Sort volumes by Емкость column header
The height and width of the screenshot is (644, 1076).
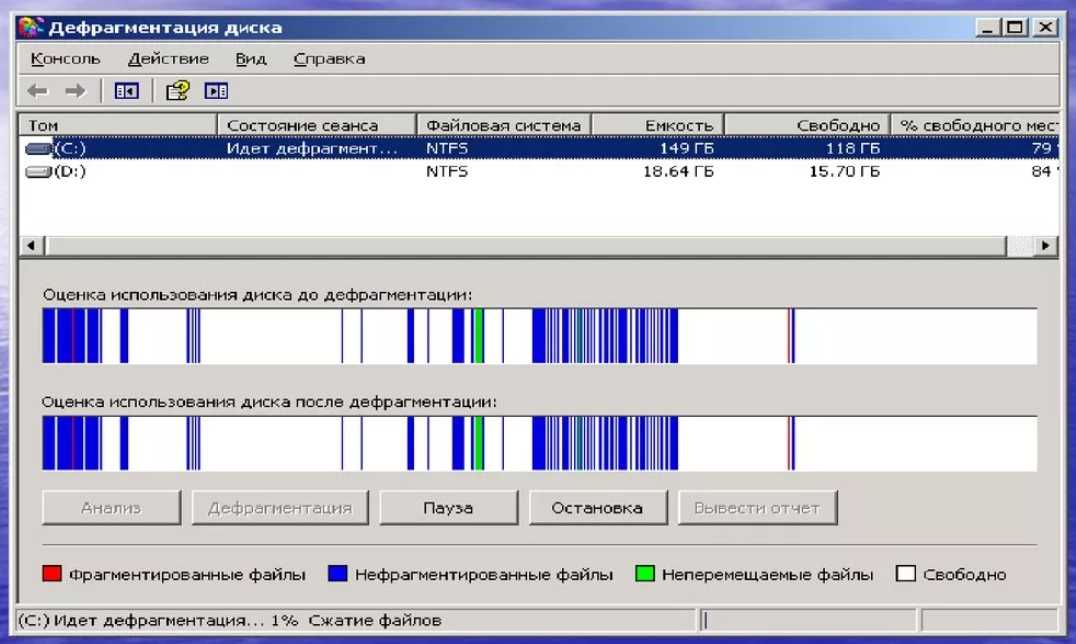657,125
